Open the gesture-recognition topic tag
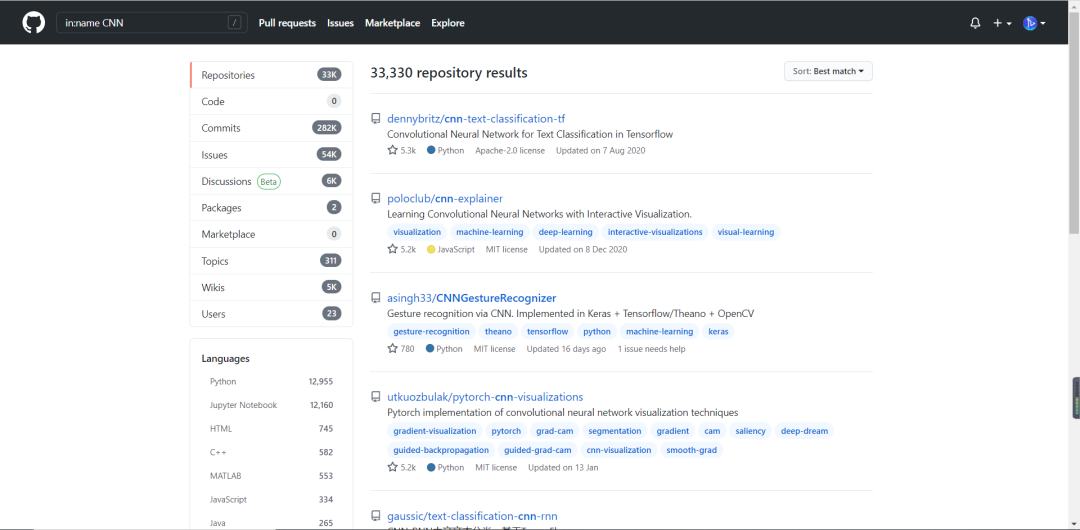Image resolution: width=1080 pixels, height=530 pixels. point(431,332)
